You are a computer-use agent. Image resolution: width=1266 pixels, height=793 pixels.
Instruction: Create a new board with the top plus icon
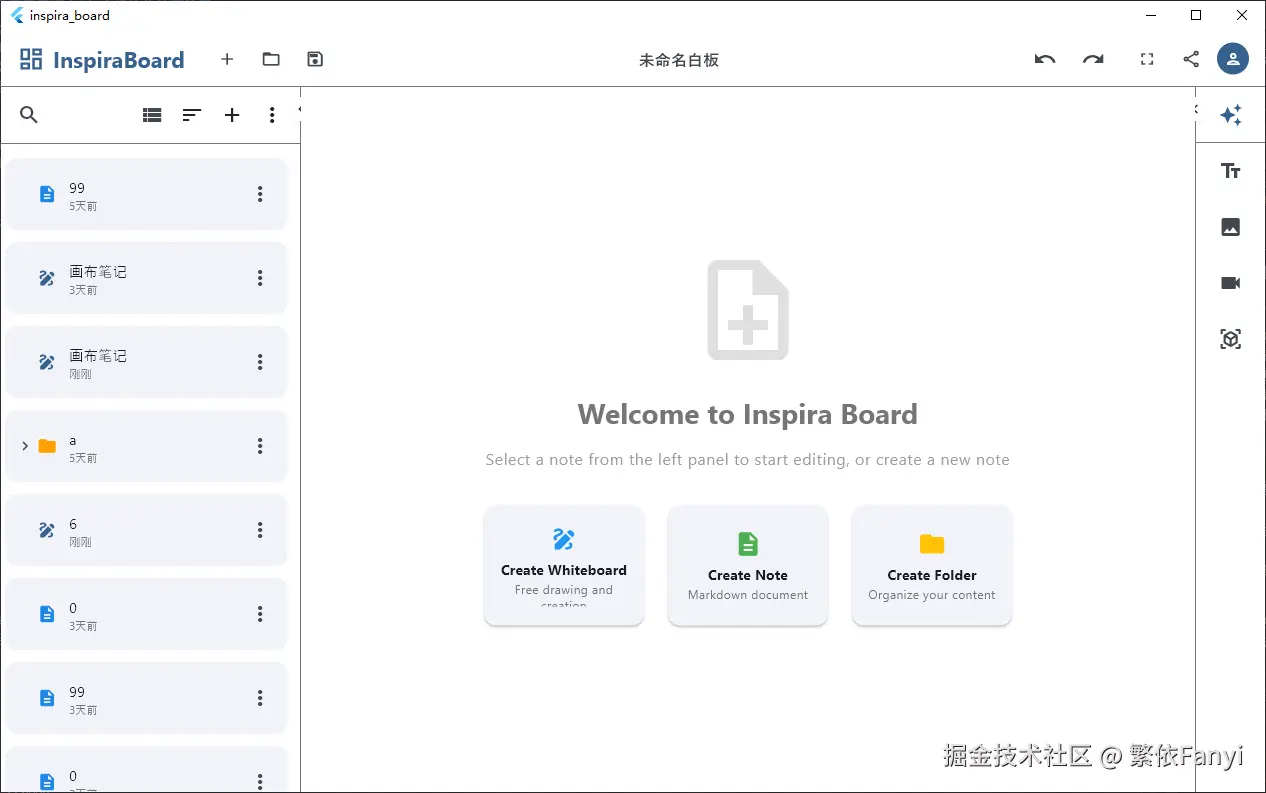point(227,59)
